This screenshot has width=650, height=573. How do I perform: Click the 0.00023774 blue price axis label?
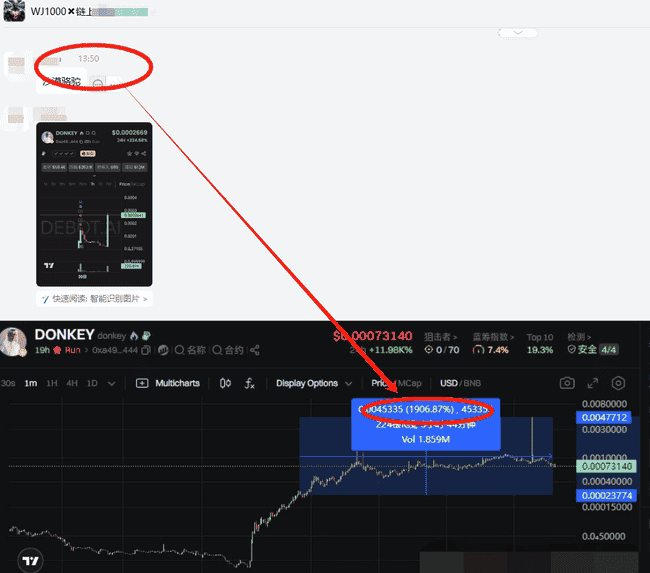[607, 495]
